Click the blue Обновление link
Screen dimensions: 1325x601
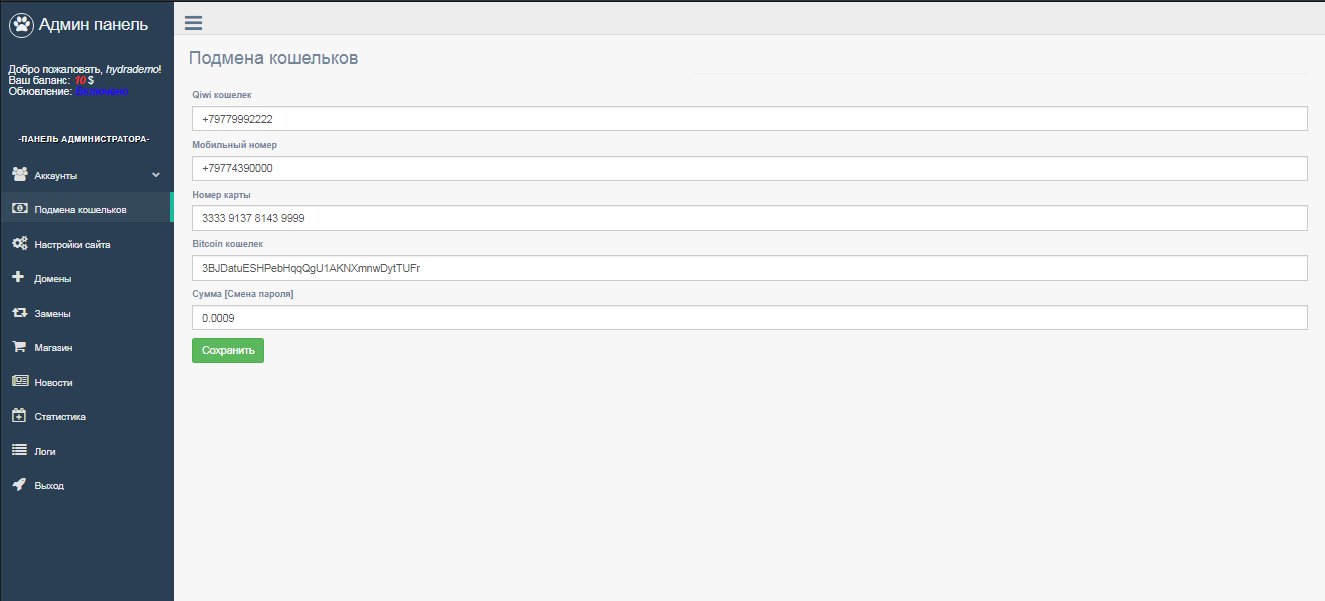pyautogui.click(x=101, y=91)
